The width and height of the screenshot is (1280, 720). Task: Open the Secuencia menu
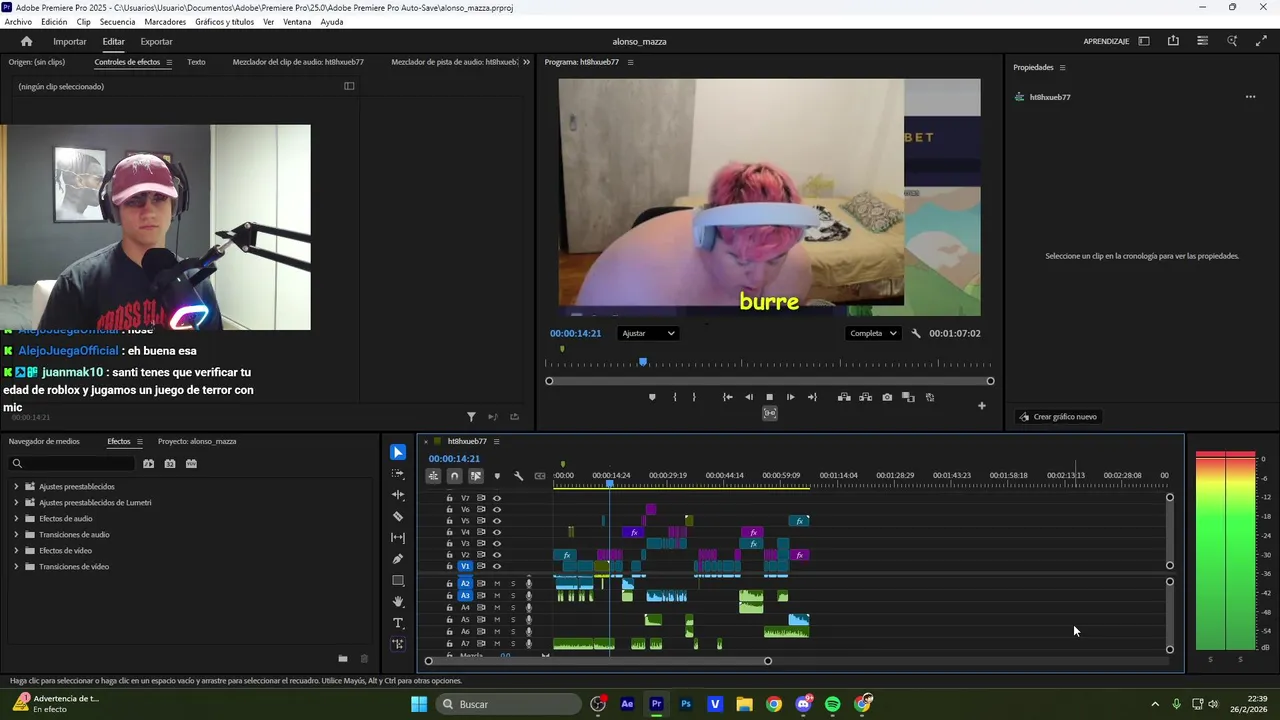tap(117, 21)
